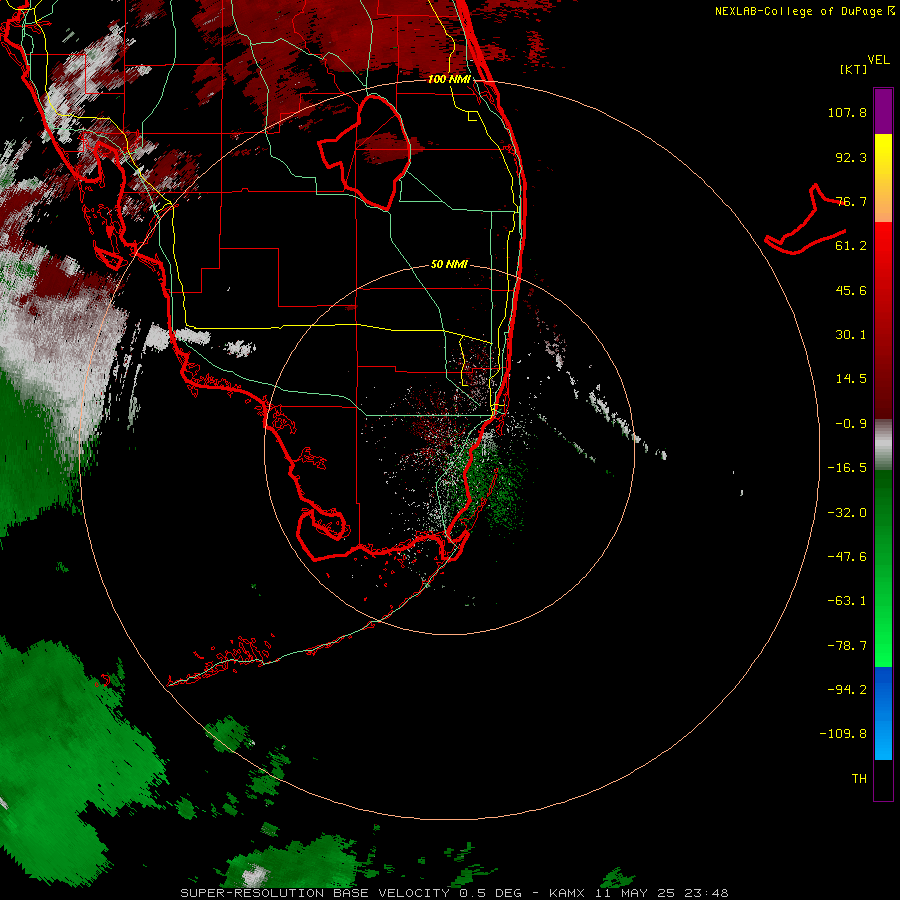900x900 pixels.
Task: Click the -94.2 velocity scale value
Action: tap(847, 689)
